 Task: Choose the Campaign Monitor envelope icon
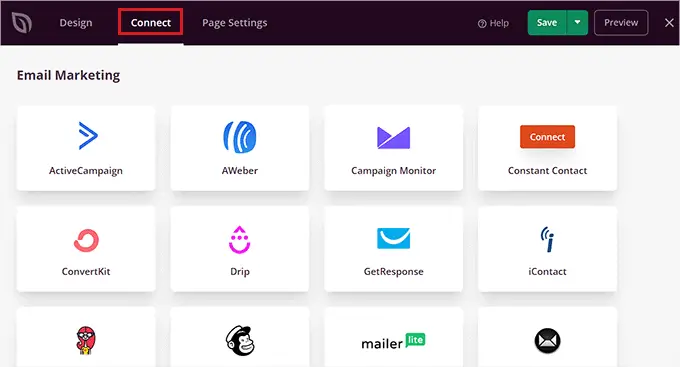coord(393,138)
